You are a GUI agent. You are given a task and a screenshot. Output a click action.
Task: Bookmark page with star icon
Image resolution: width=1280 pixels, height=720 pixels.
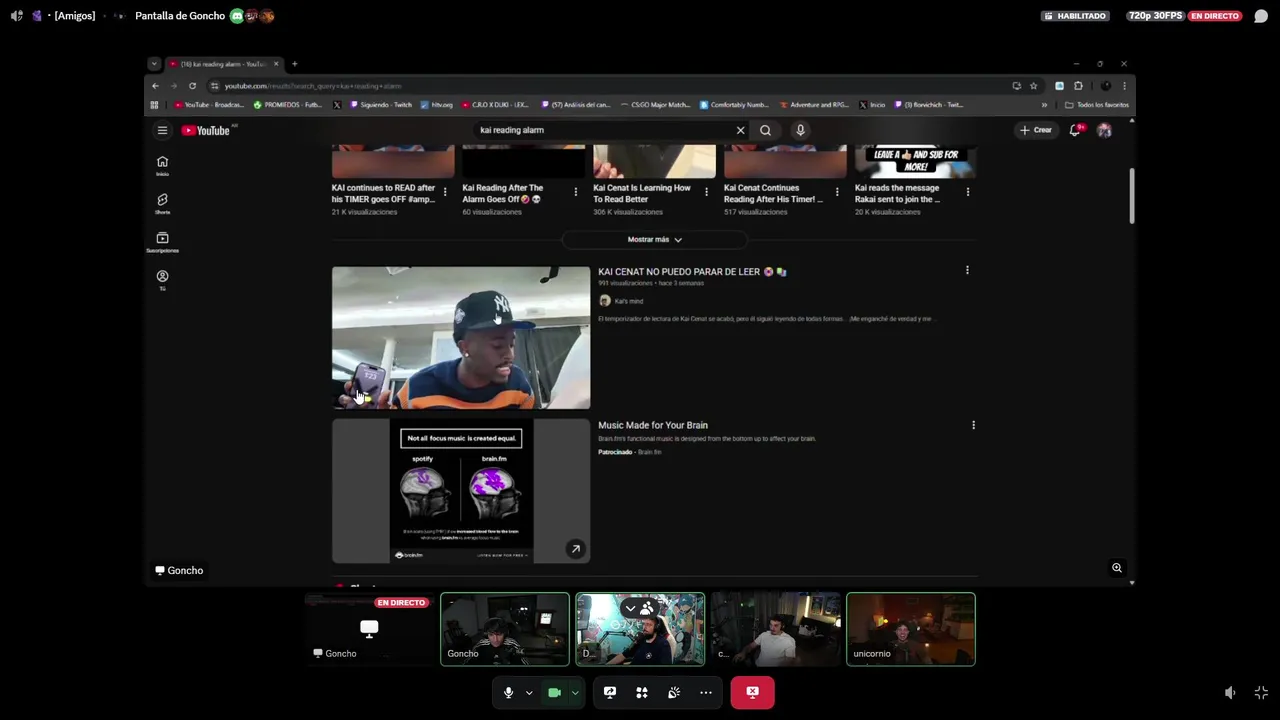[x=1034, y=86]
